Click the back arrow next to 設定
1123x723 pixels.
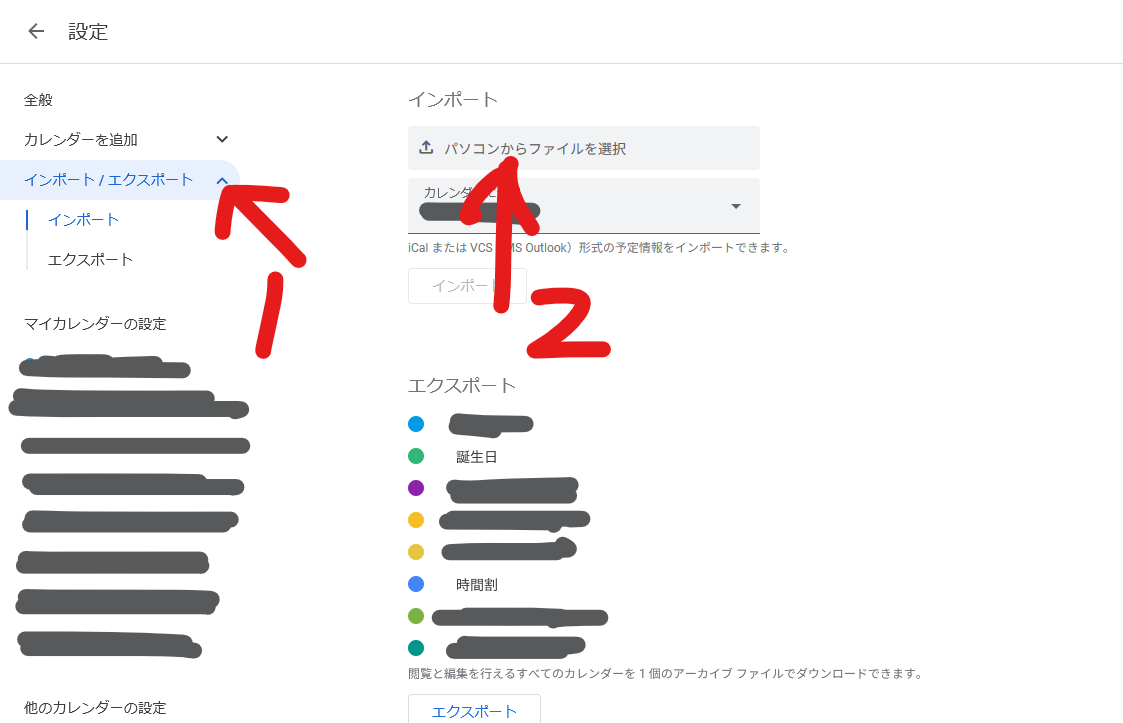(x=36, y=31)
